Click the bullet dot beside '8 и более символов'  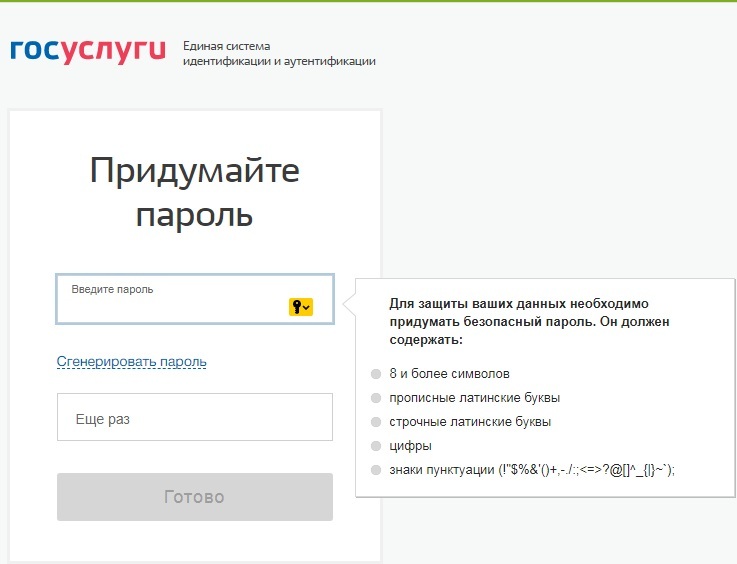[x=376, y=374]
